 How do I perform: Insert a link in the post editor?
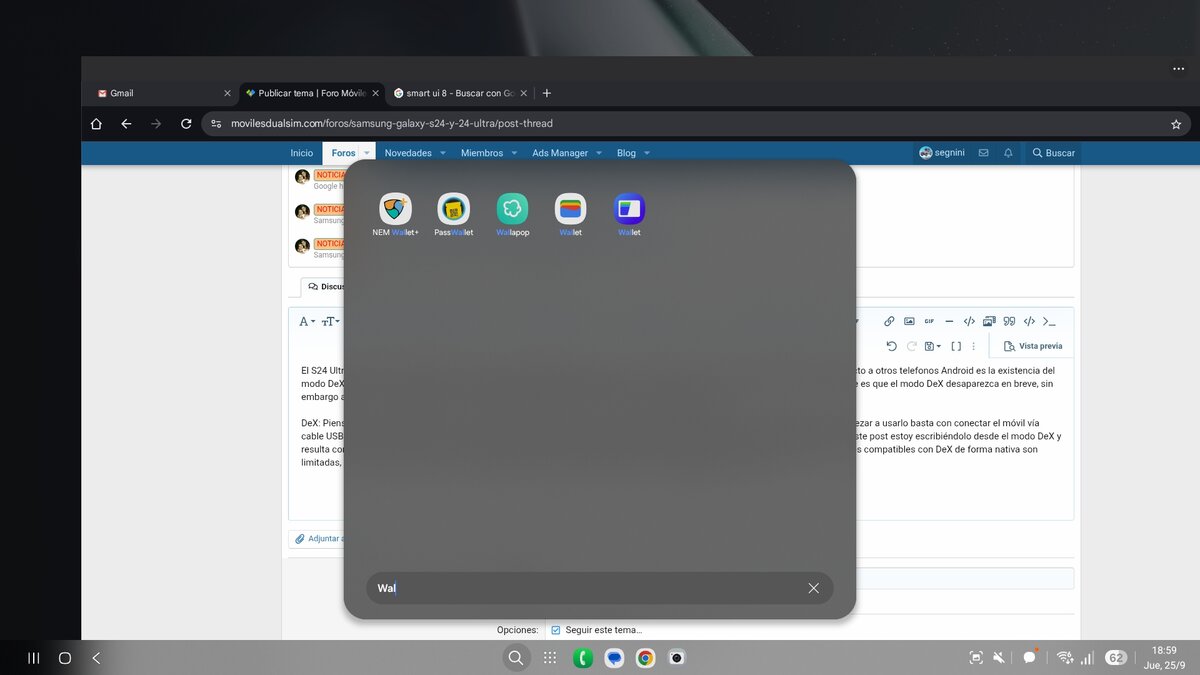click(889, 321)
